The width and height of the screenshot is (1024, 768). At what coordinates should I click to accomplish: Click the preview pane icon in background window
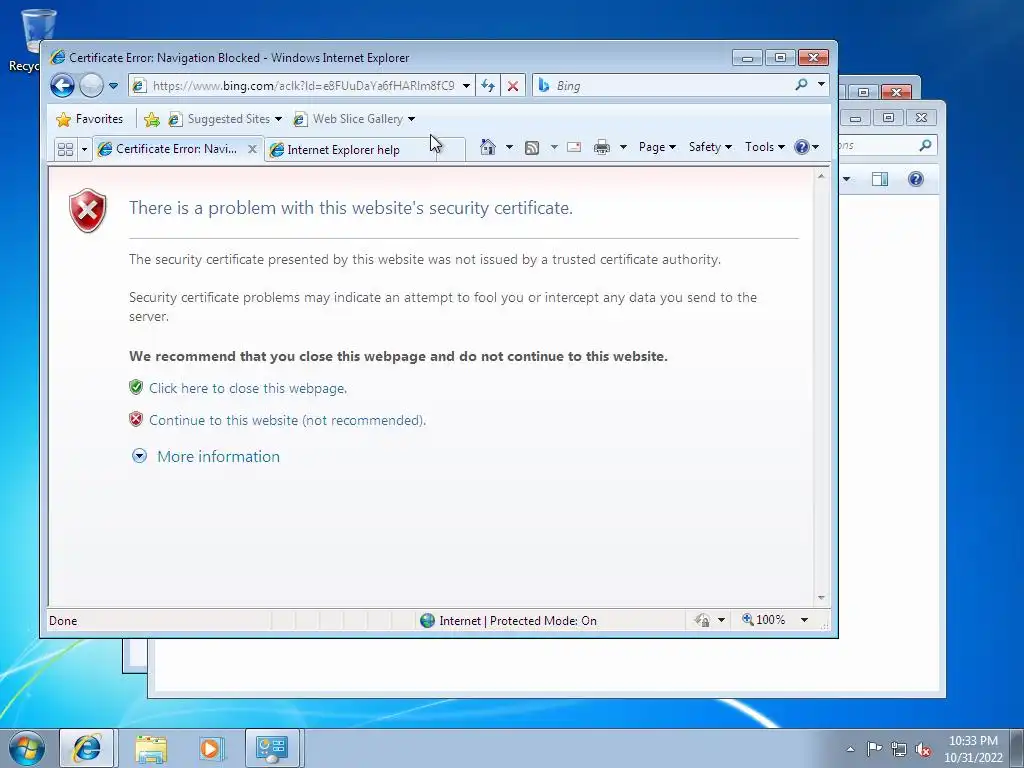point(880,179)
